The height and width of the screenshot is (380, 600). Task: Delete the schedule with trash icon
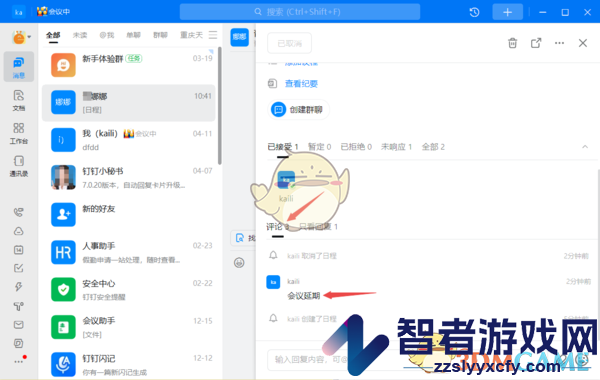[x=512, y=43]
